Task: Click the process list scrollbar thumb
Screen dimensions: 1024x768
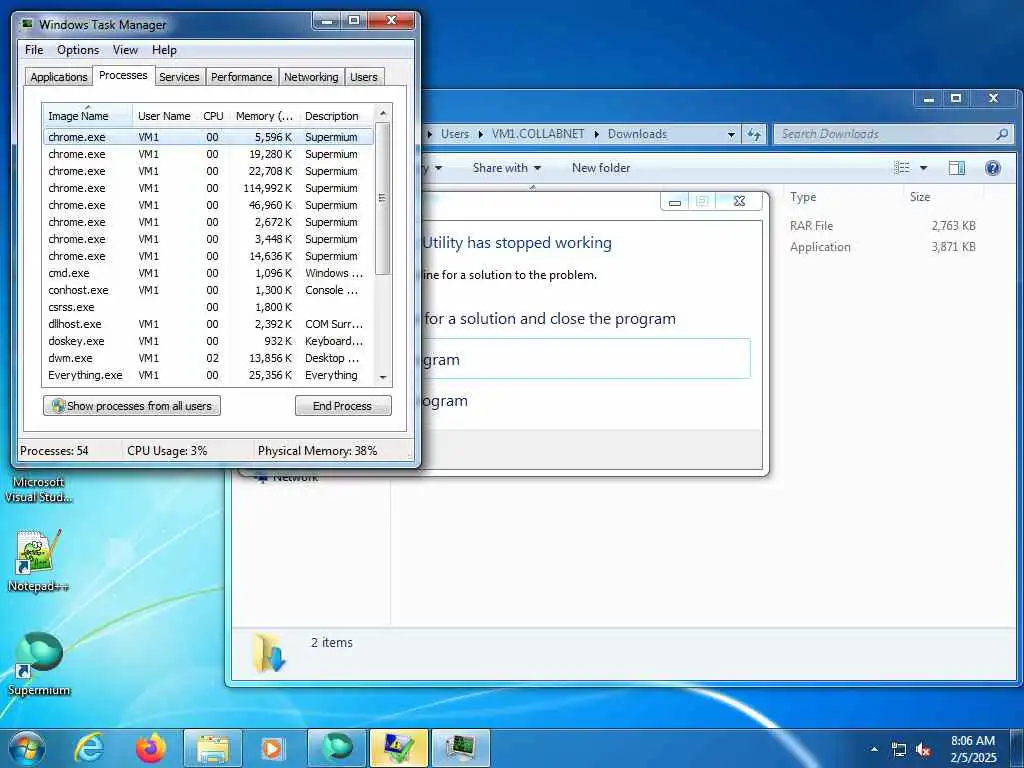Action: click(383, 199)
